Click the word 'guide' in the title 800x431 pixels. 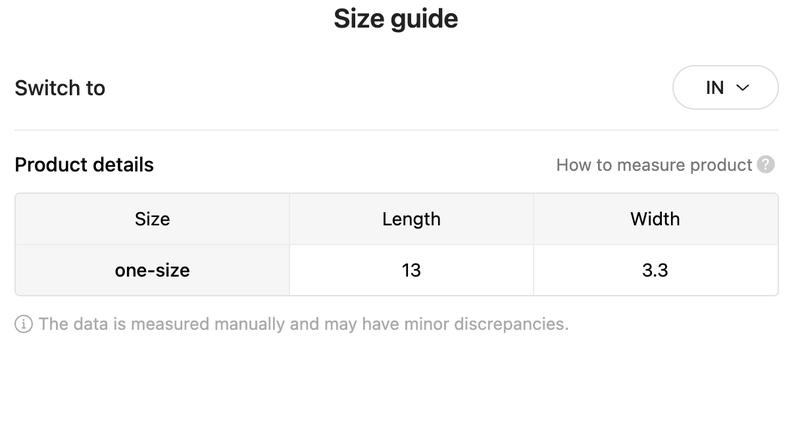[424, 20]
